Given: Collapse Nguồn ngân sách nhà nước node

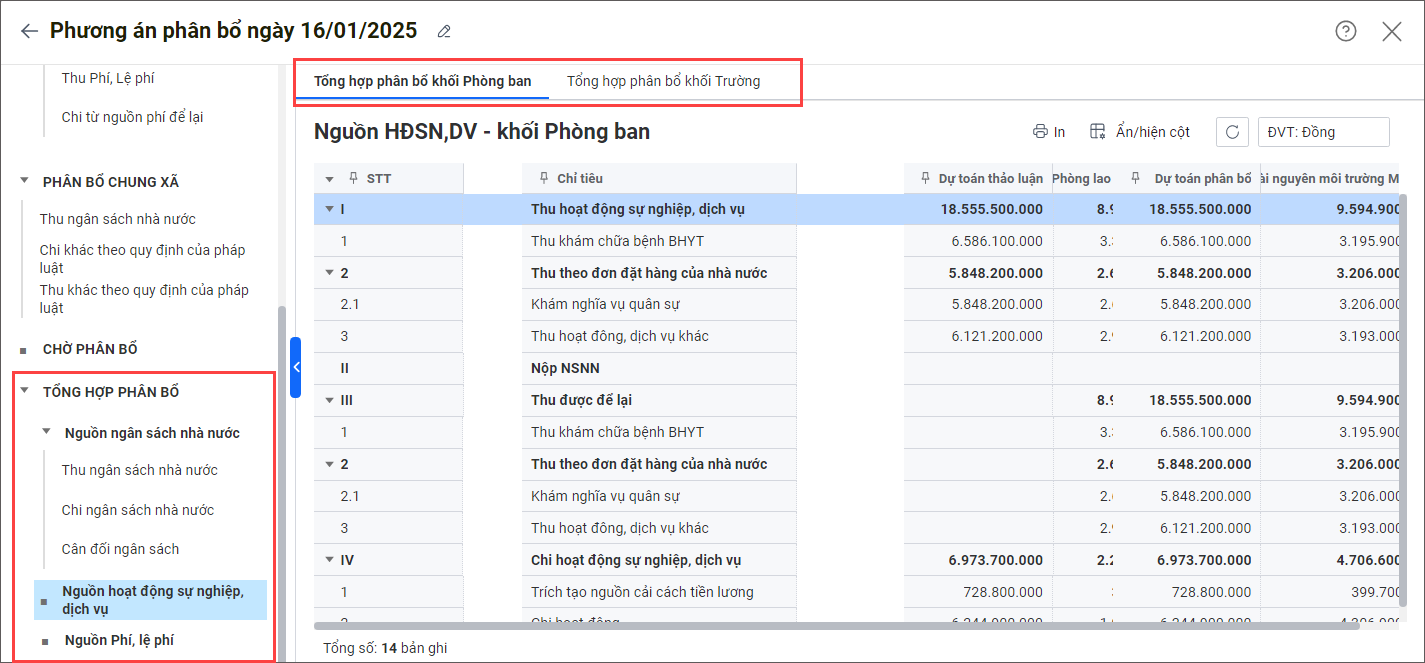Looking at the screenshot, I should pos(46,433).
